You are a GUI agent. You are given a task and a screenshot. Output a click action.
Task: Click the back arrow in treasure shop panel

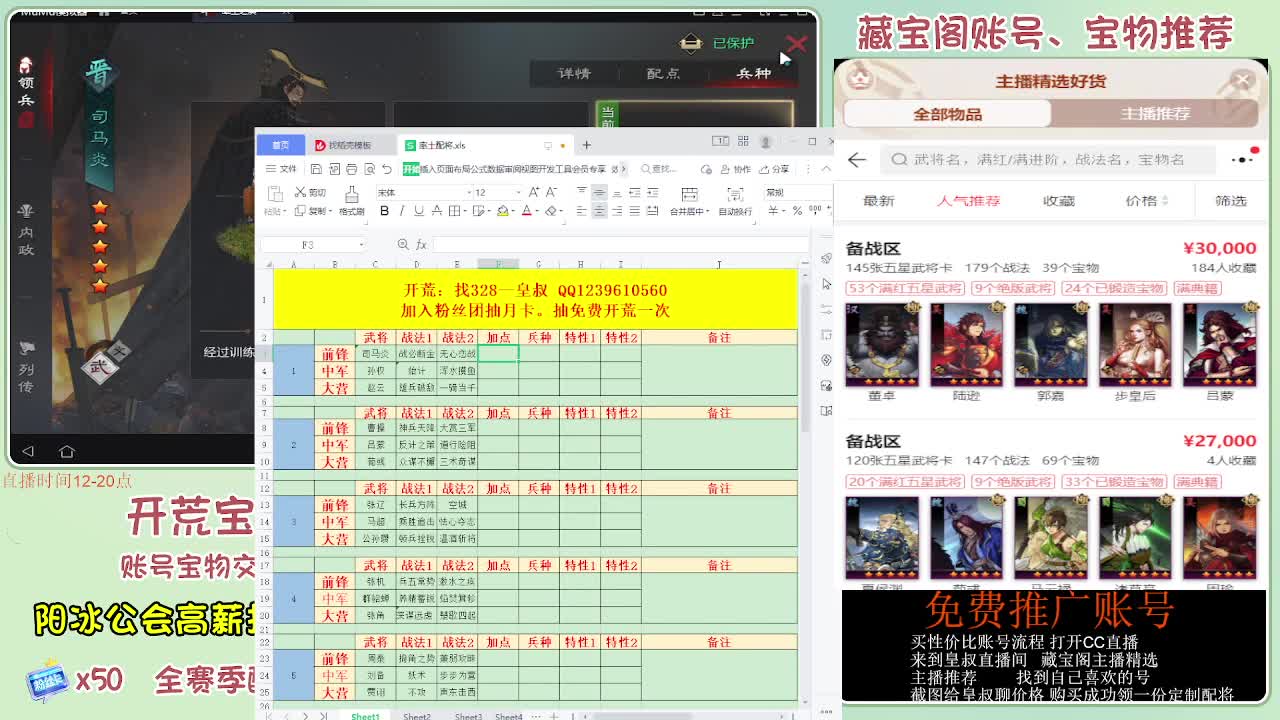[857, 159]
